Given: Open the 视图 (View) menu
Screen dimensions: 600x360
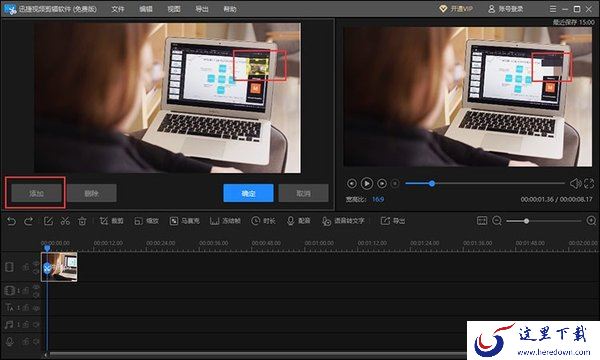Looking at the screenshot, I should 173,9.
